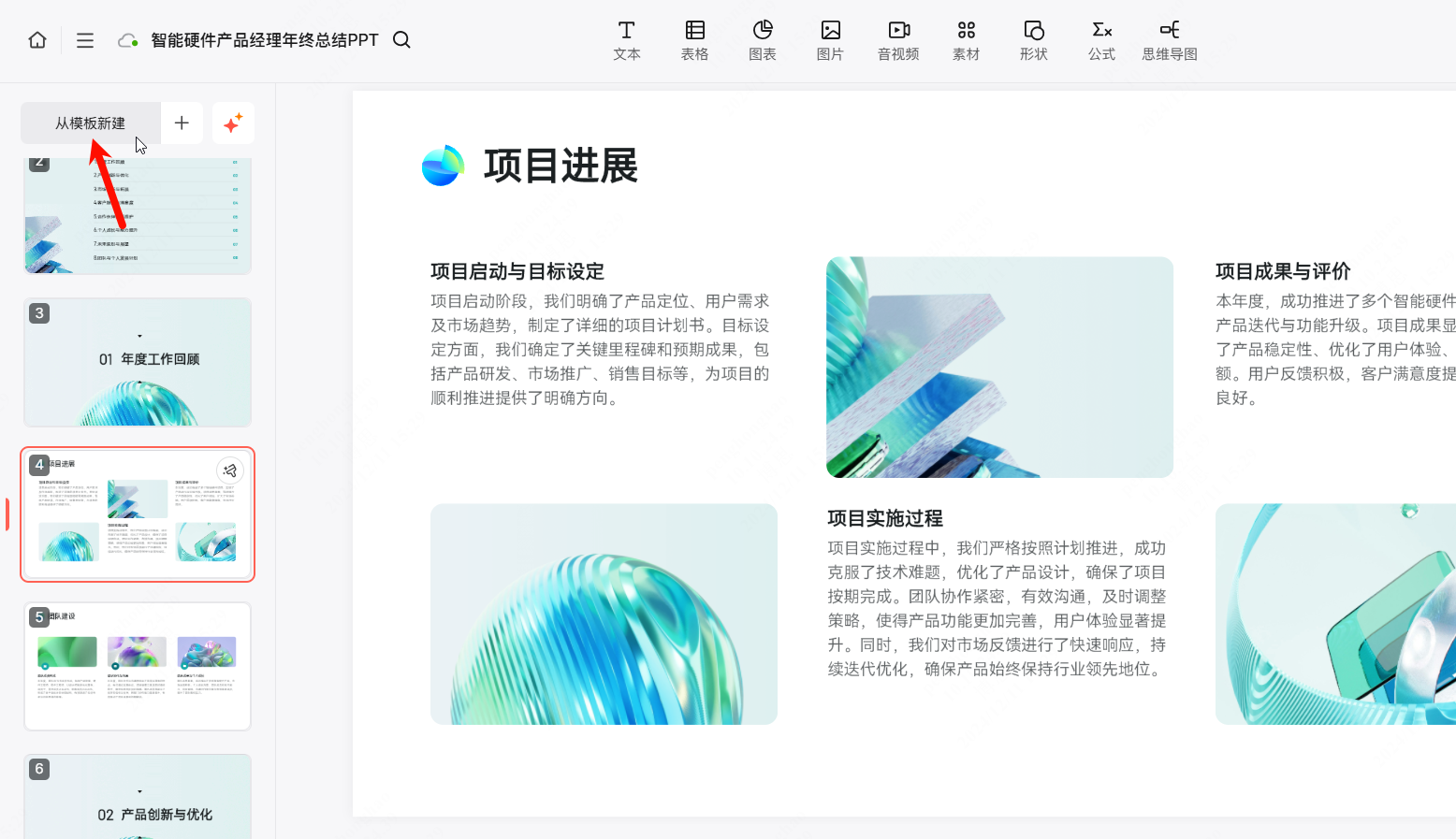Insert a text box with 文本 tool
This screenshot has height=839, width=1456.
(x=627, y=41)
